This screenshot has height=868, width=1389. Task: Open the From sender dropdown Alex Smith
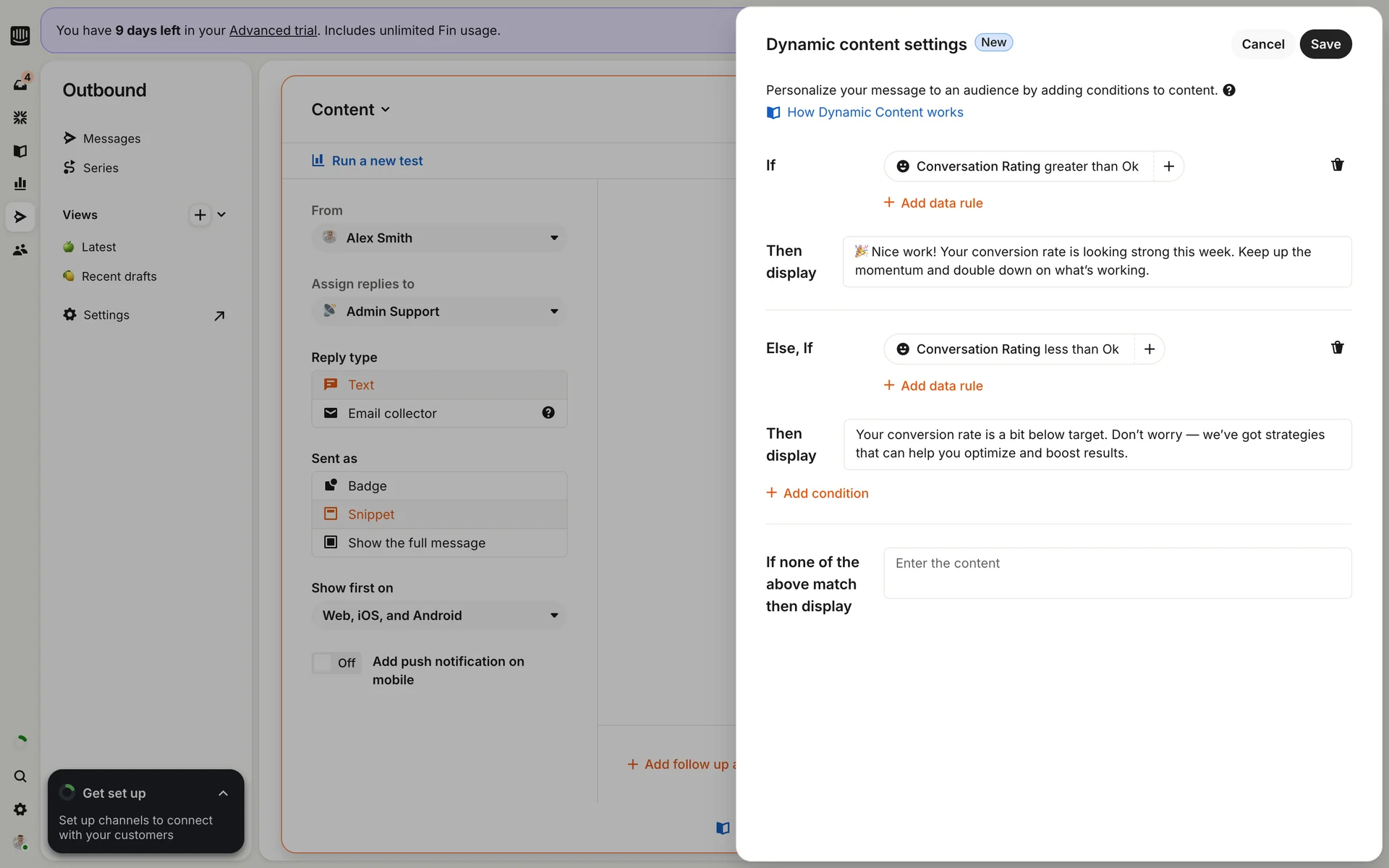(439, 238)
